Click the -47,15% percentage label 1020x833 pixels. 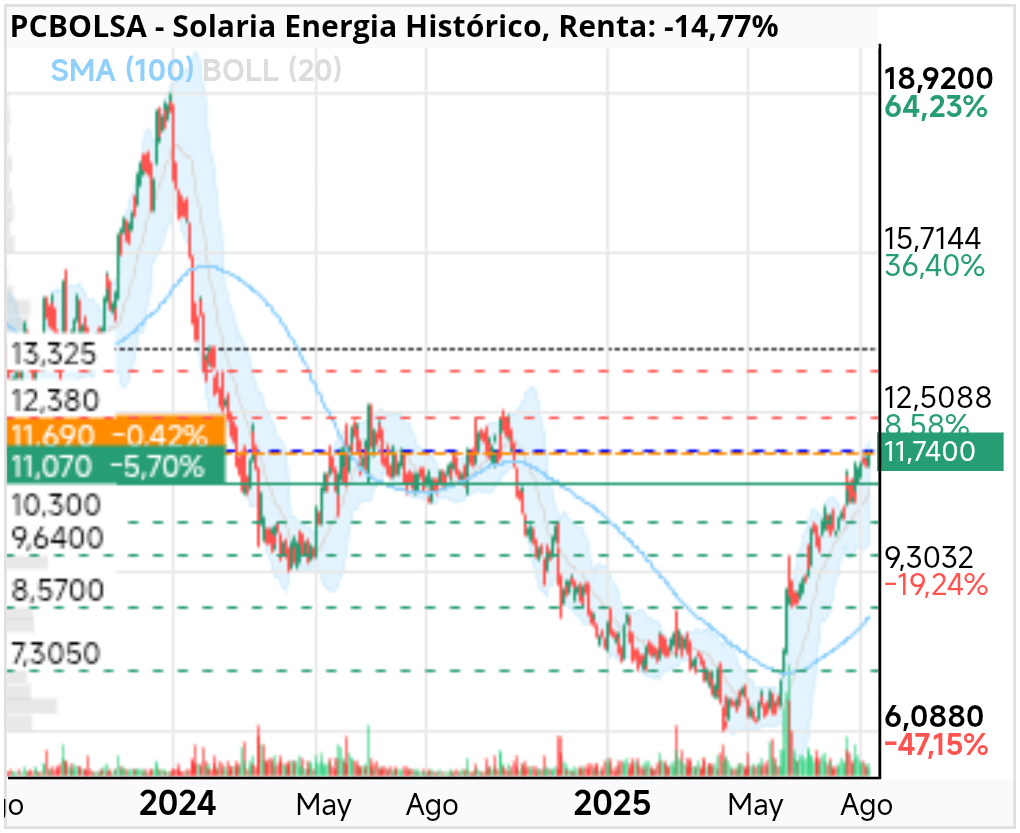coord(936,745)
